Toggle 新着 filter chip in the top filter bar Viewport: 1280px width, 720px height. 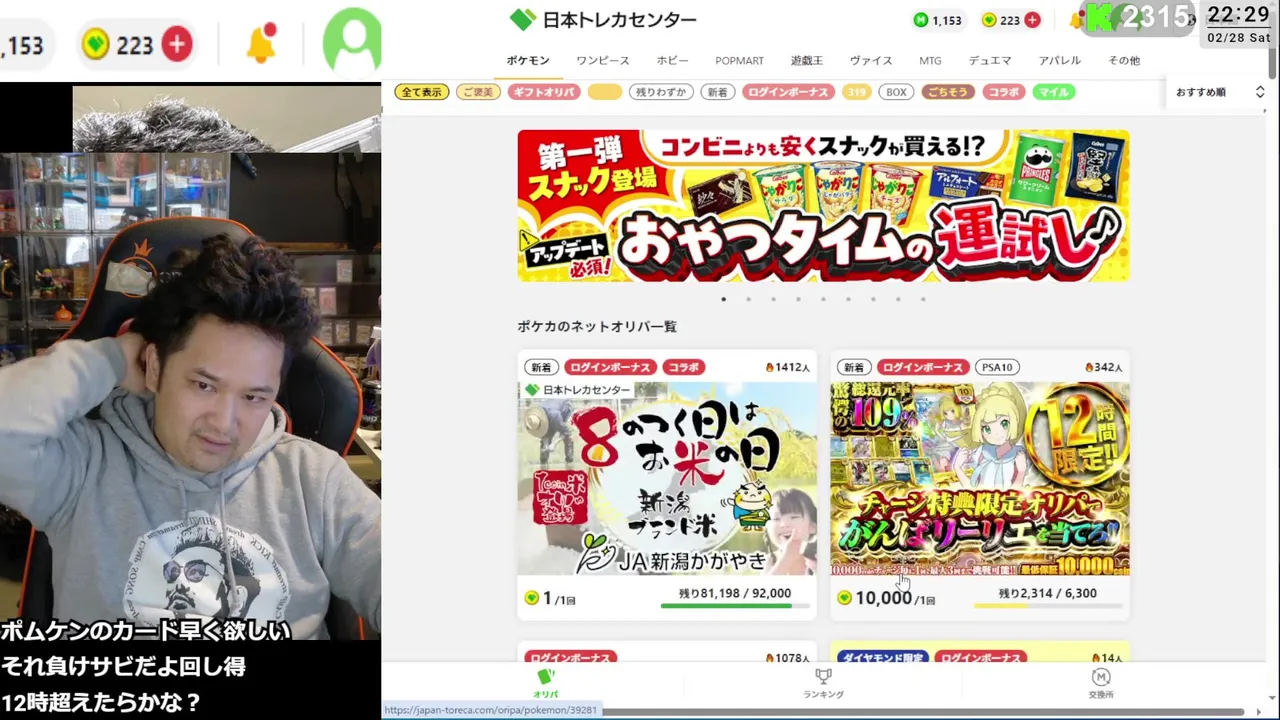coord(718,92)
